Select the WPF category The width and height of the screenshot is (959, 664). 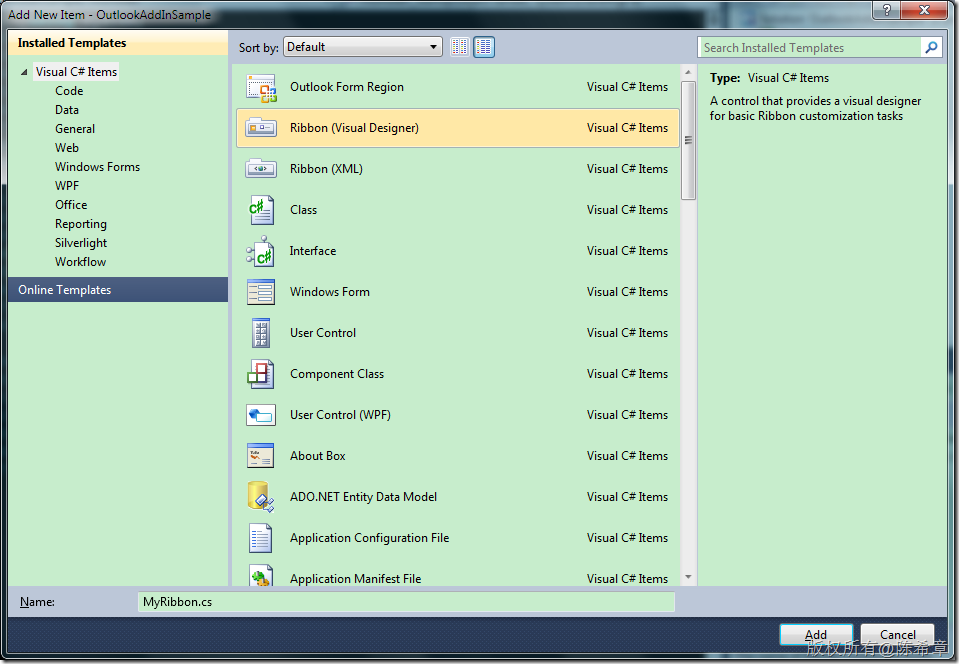coord(67,185)
